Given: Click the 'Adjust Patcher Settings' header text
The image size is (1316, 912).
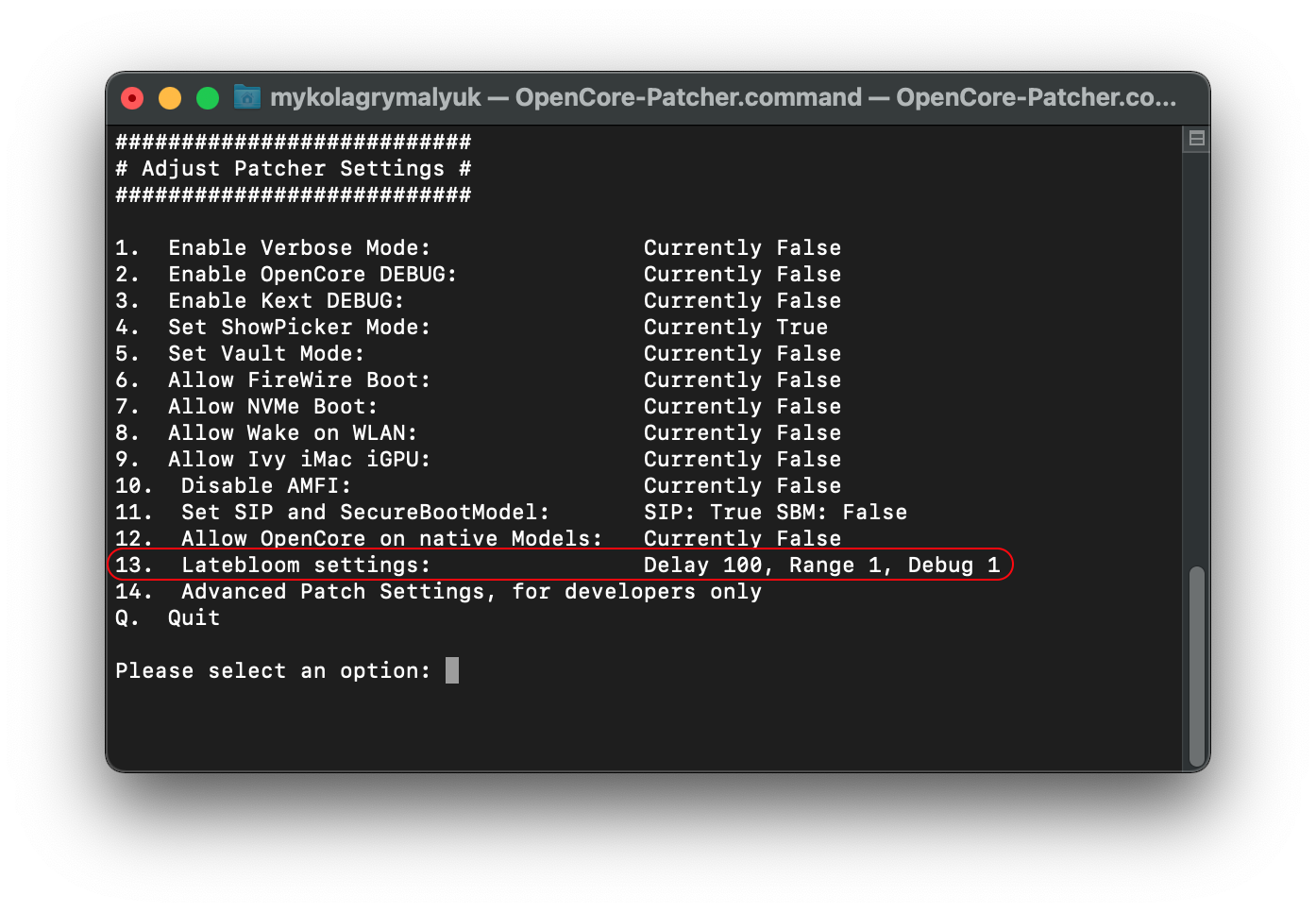Looking at the screenshot, I should click(293, 169).
